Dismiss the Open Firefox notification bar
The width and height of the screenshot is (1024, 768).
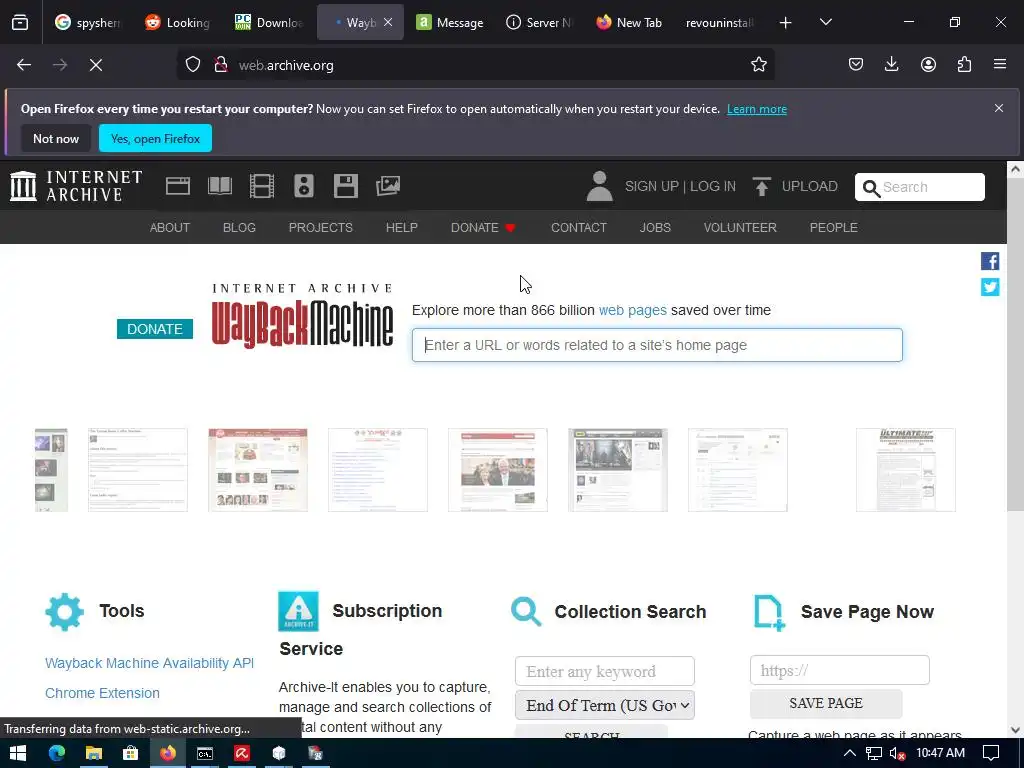coord(999,108)
